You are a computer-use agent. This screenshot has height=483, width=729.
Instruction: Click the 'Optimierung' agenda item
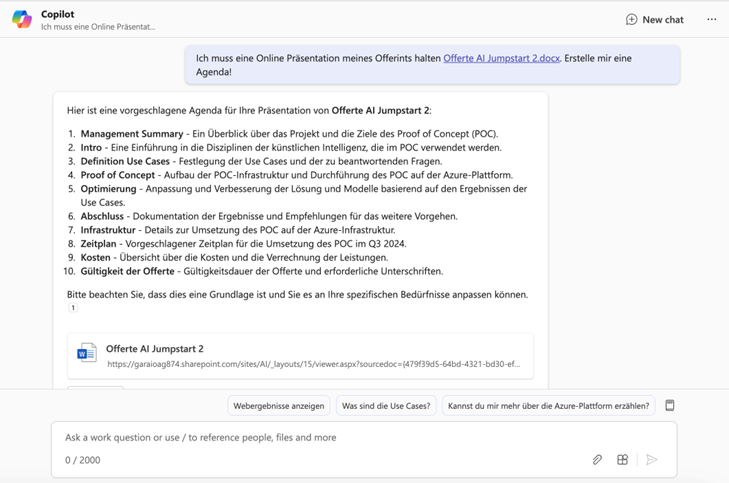tap(108, 189)
